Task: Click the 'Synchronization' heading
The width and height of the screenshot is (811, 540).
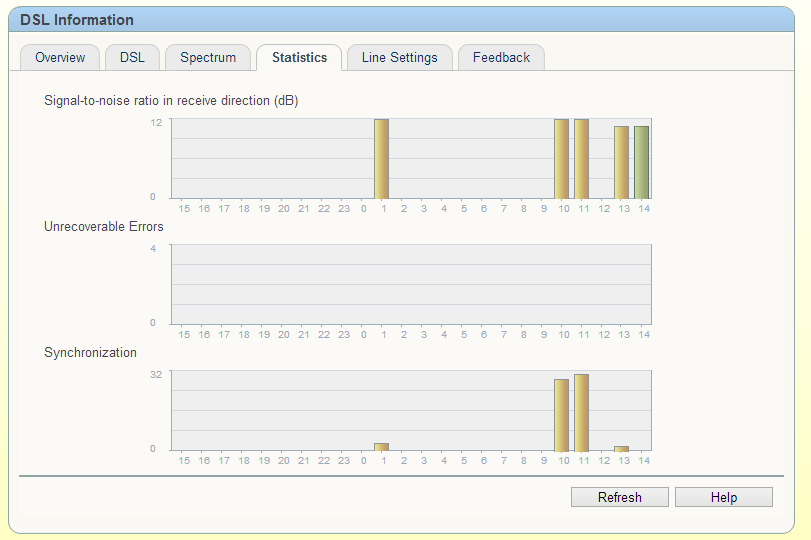Action: pyautogui.click(x=91, y=353)
